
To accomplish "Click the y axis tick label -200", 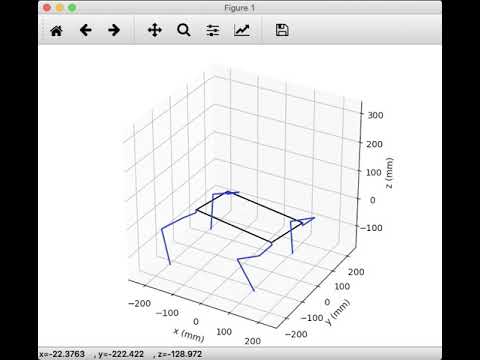I will 296,334.
